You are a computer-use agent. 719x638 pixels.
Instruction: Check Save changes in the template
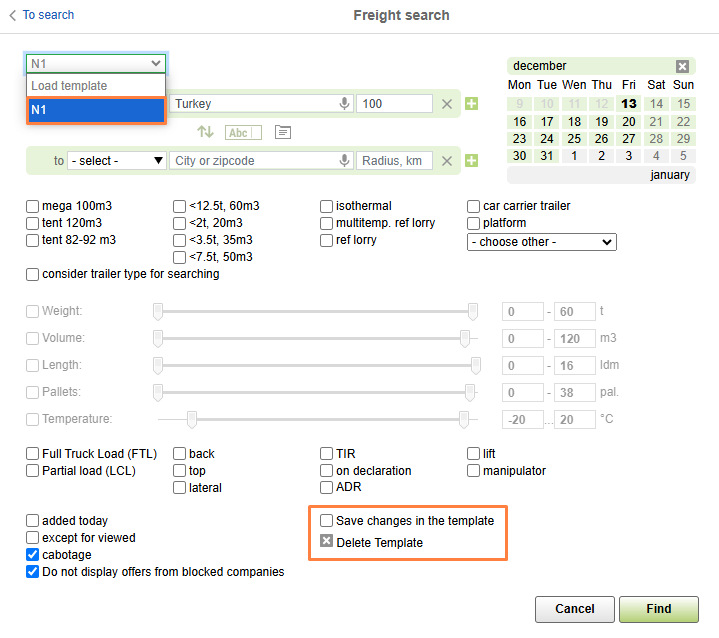(x=327, y=521)
